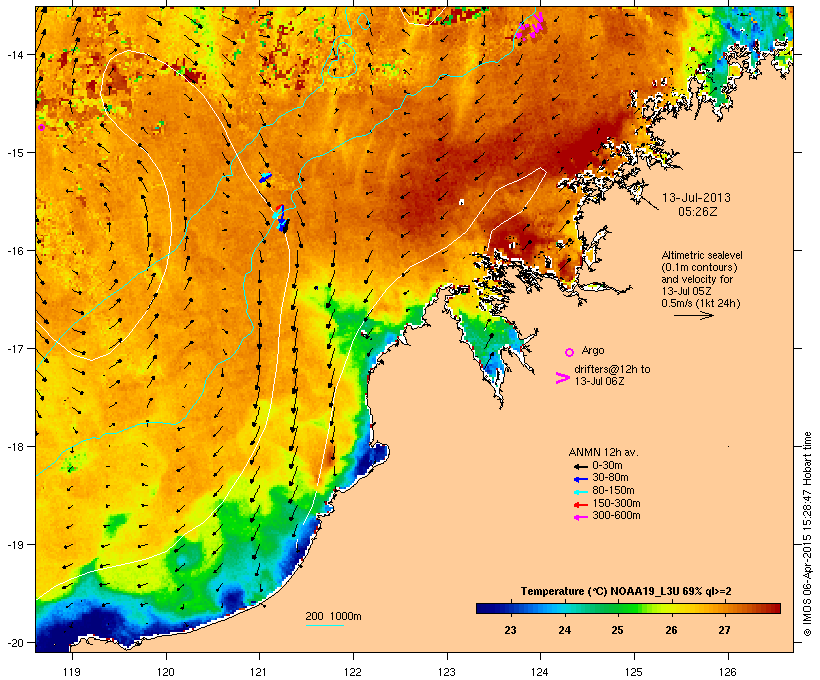Click the 80-150m depth label
This screenshot has width=820, height=680.
(613, 491)
